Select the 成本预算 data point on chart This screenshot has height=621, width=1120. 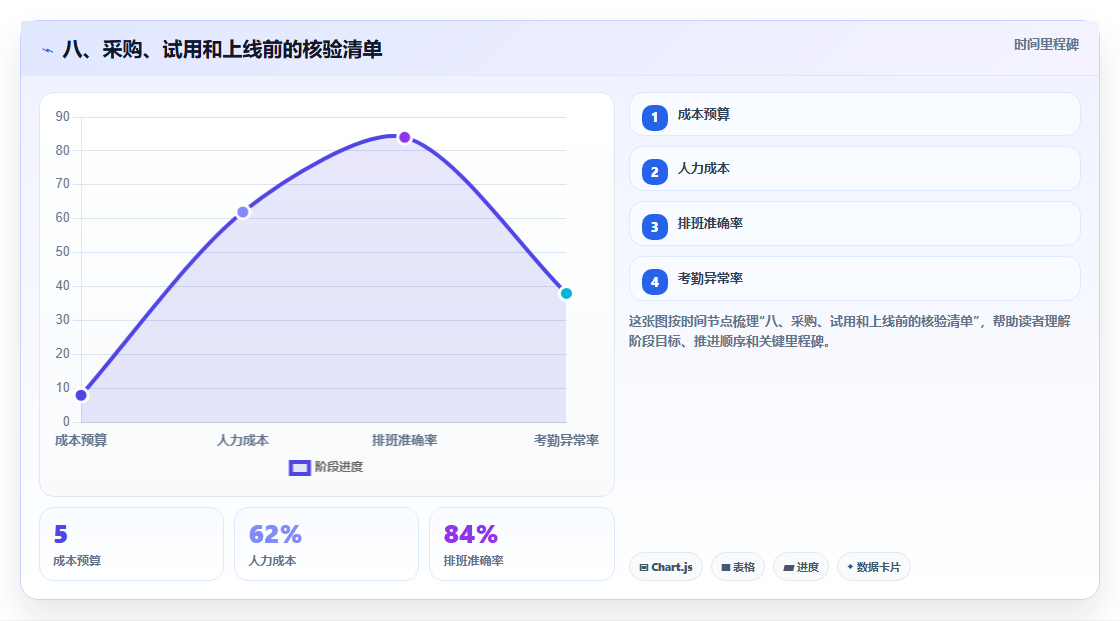click(x=81, y=395)
